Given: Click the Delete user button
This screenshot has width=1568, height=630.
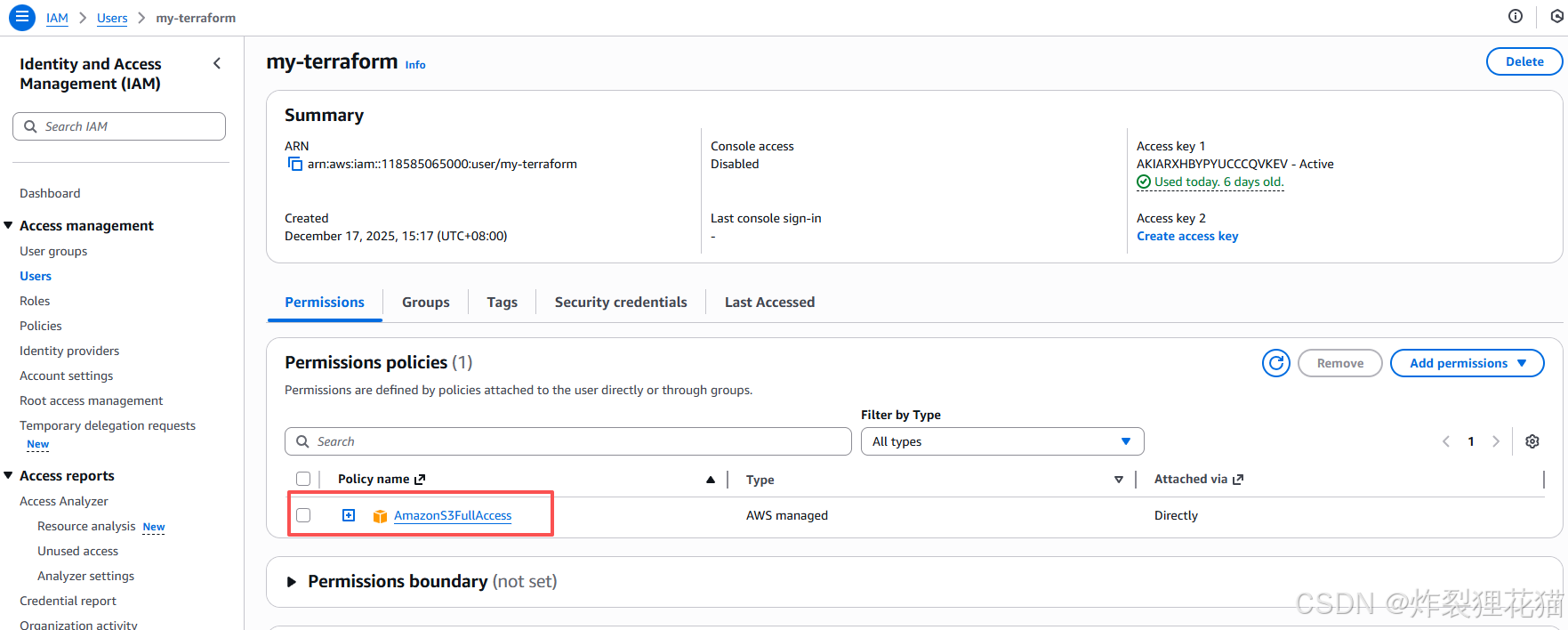Looking at the screenshot, I should [1524, 61].
